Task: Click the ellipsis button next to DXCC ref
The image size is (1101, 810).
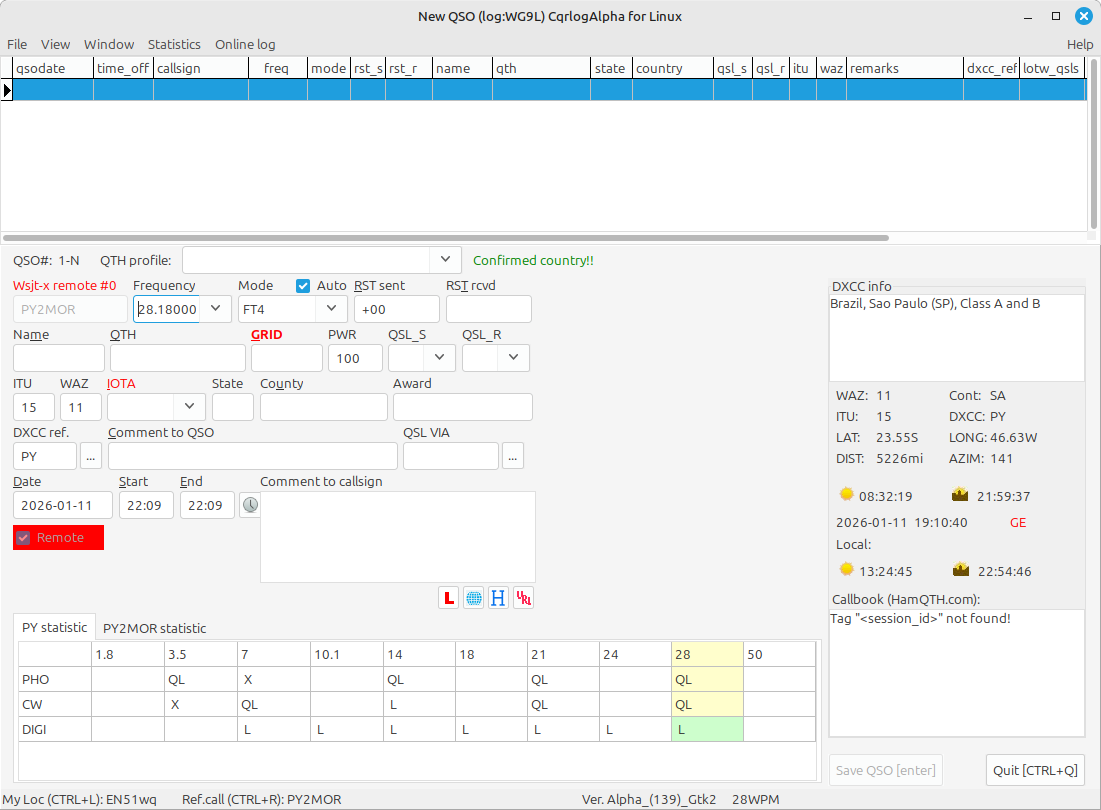Action: click(x=91, y=456)
